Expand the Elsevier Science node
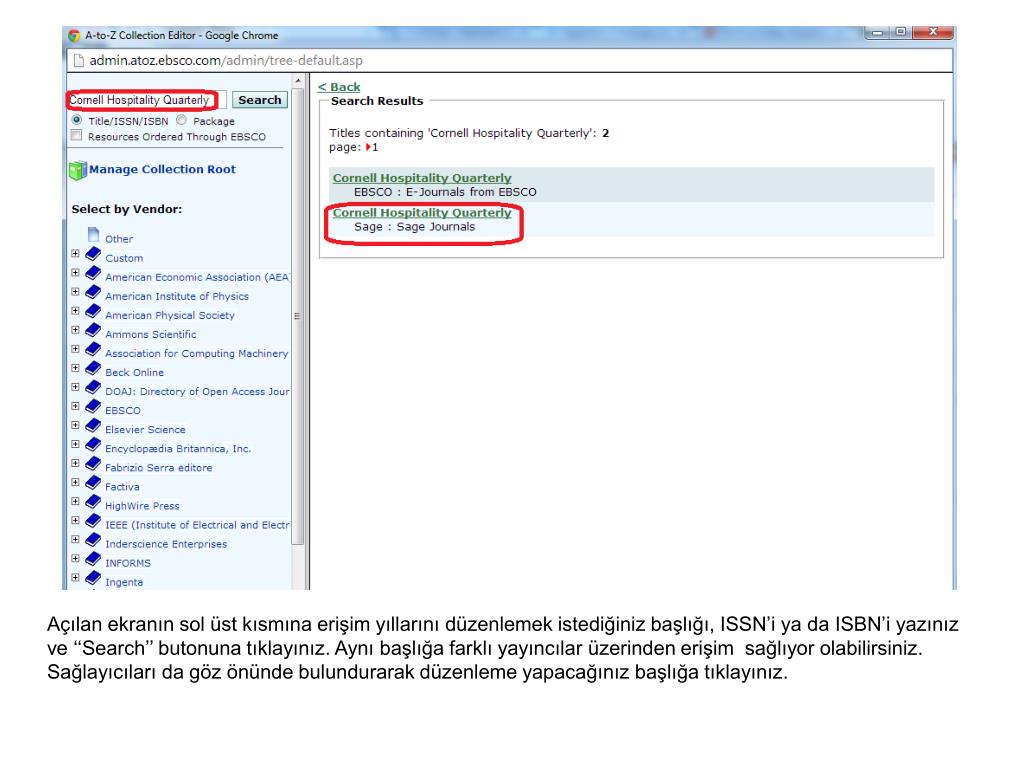1024x768 pixels. pyautogui.click(x=76, y=424)
